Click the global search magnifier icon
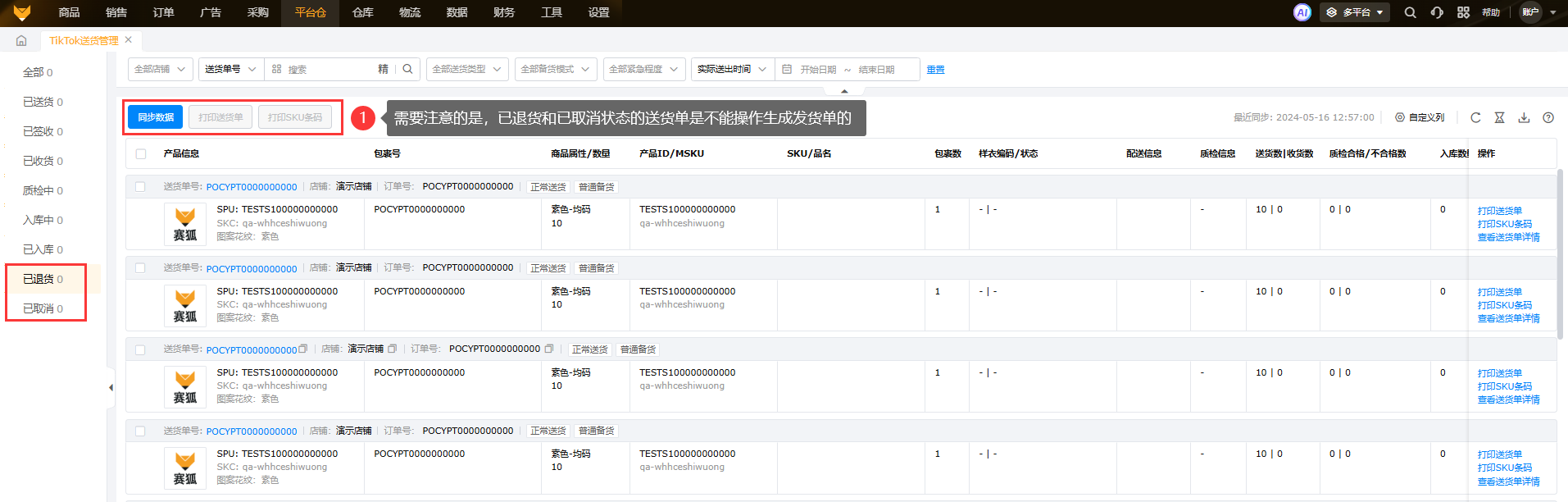The image size is (1568, 502). click(1410, 12)
